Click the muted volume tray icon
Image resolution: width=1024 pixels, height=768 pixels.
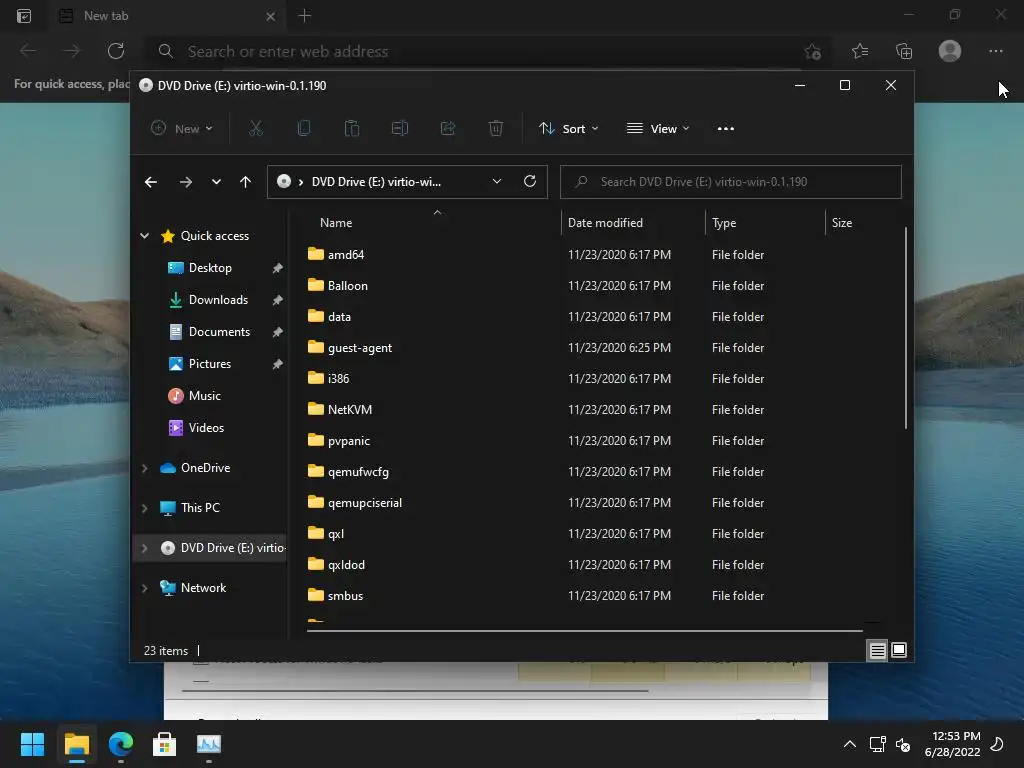(903, 744)
